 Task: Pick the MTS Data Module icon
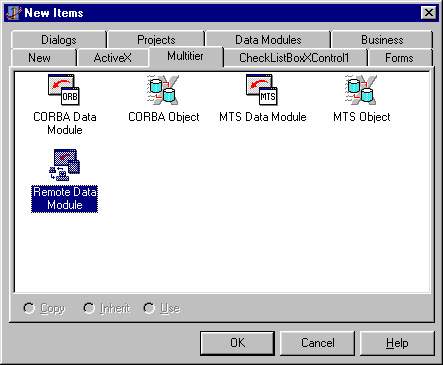(262, 90)
